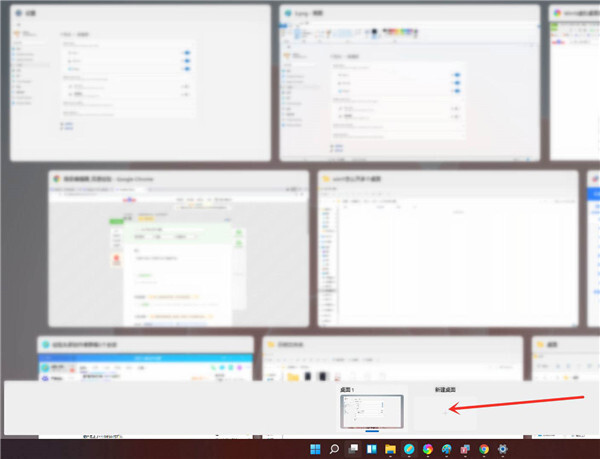Click 新建桌面 to add a new desktop

pyautogui.click(x=445, y=411)
